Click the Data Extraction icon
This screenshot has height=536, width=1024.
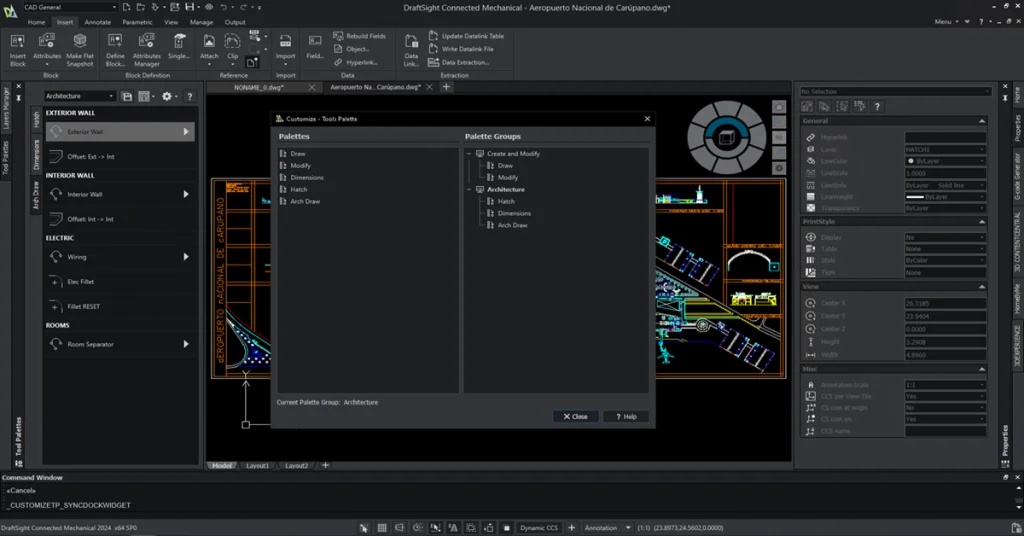point(432,62)
